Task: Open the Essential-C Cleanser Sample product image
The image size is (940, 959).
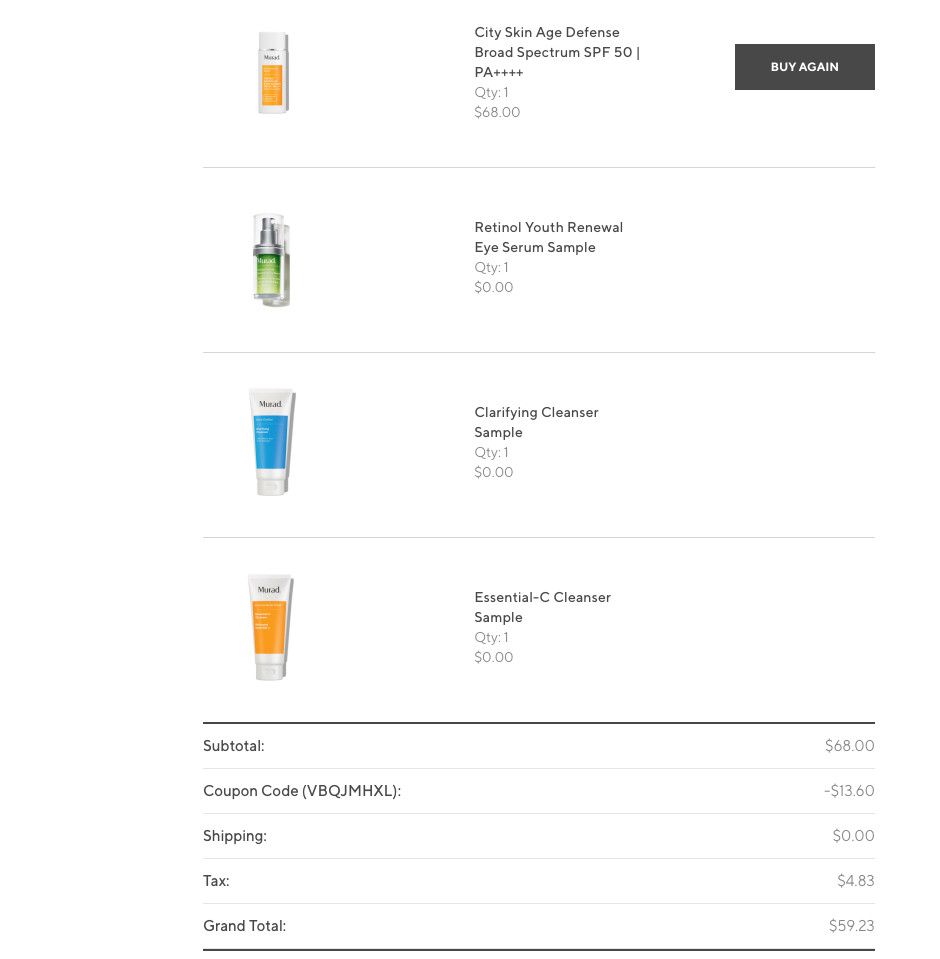Action: [270, 627]
